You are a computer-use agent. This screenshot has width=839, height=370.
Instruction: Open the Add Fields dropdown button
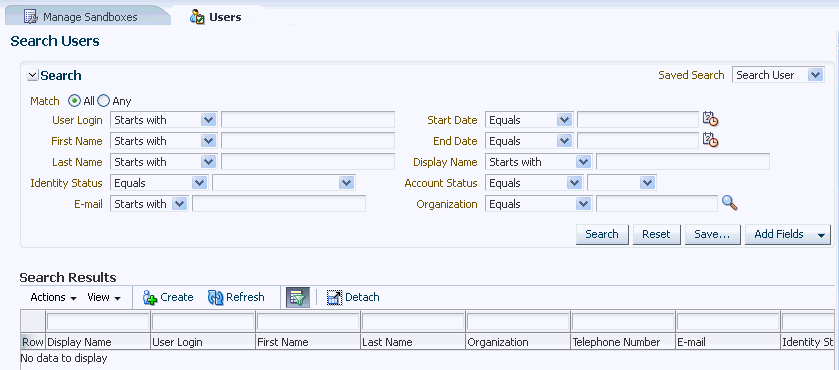pyautogui.click(x=788, y=235)
